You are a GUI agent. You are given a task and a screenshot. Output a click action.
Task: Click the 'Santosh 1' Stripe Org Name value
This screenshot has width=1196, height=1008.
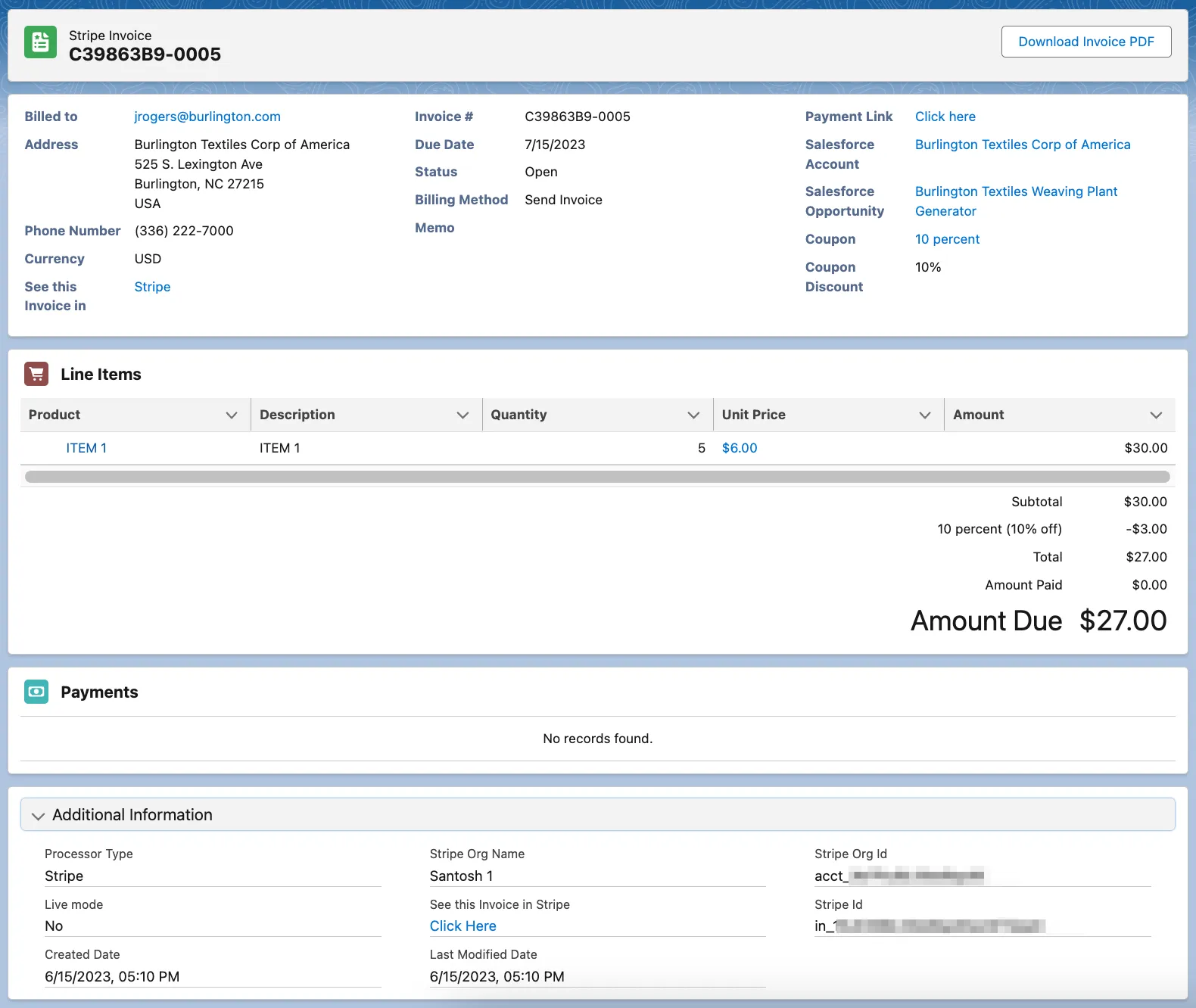click(x=461, y=876)
